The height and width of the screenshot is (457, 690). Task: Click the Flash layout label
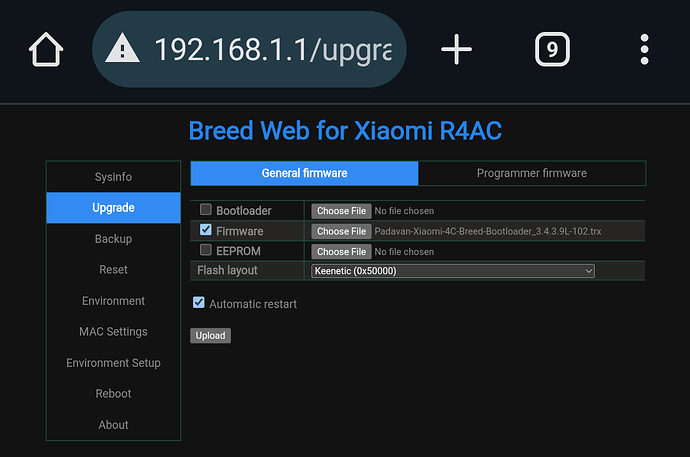[x=227, y=271]
